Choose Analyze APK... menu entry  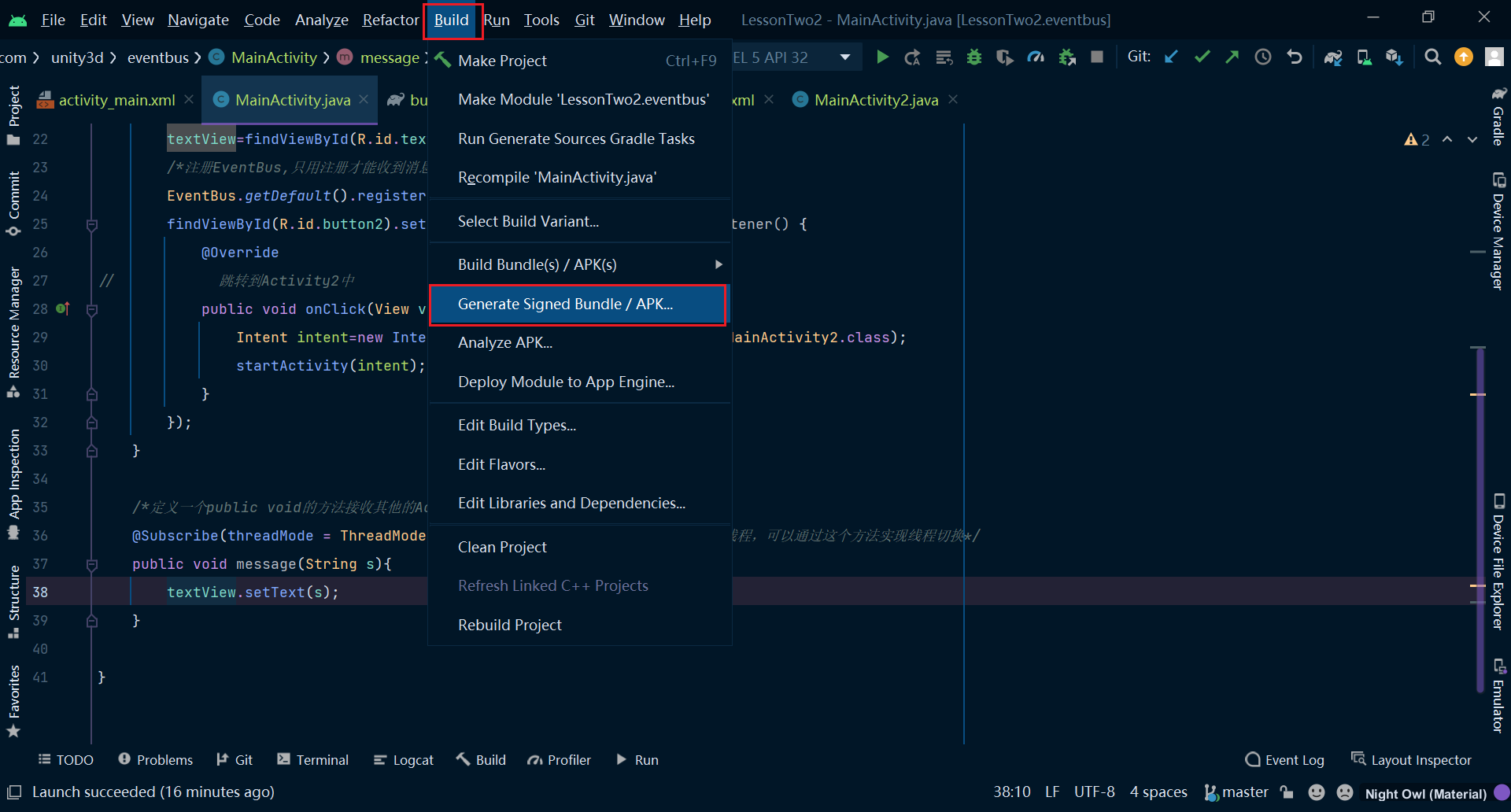click(578, 342)
